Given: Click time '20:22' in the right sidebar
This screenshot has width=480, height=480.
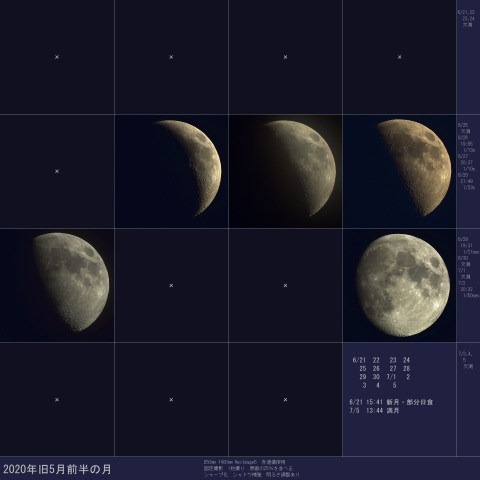Looking at the screenshot, I should pyautogui.click(x=467, y=289).
